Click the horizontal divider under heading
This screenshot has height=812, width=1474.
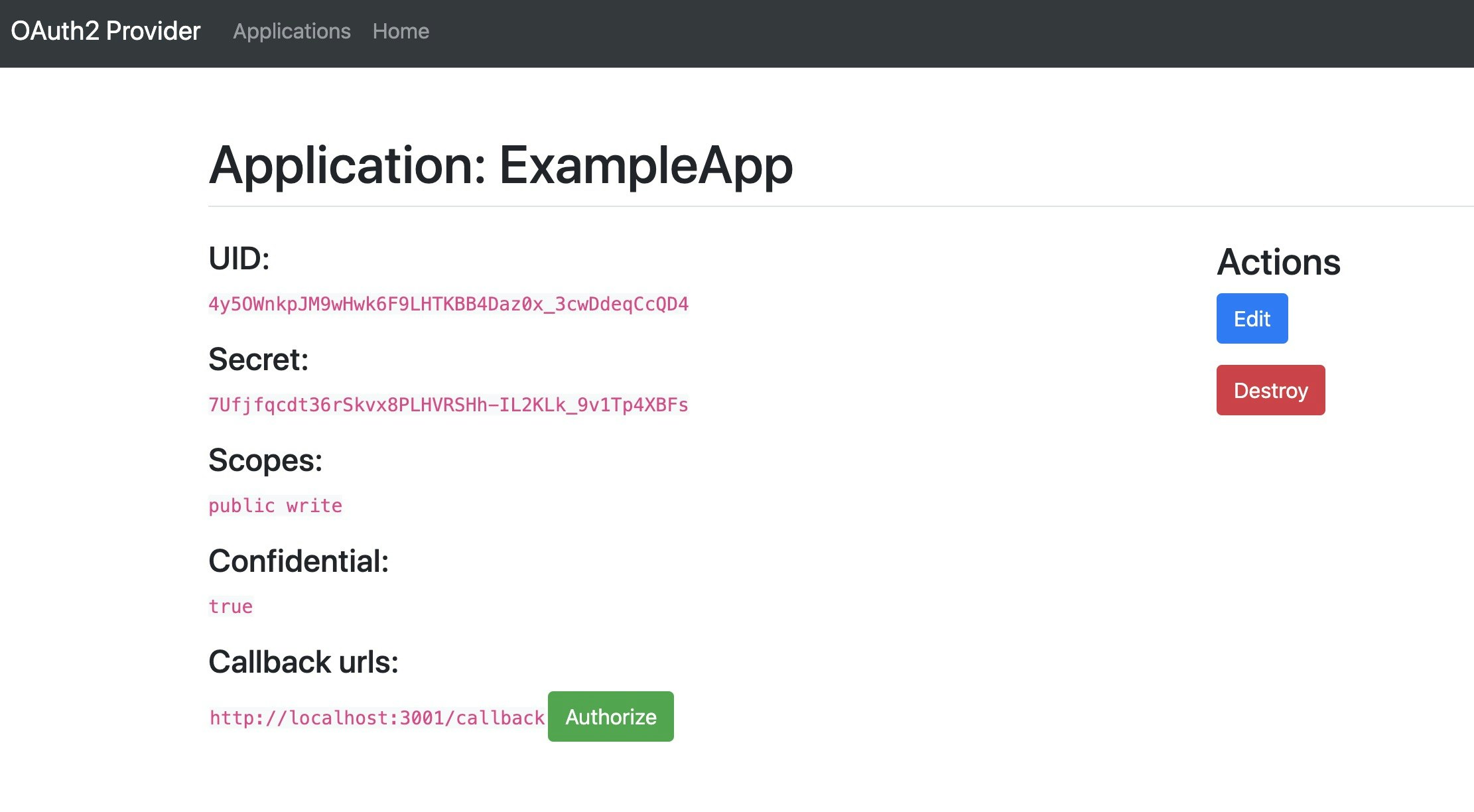click(x=796, y=206)
